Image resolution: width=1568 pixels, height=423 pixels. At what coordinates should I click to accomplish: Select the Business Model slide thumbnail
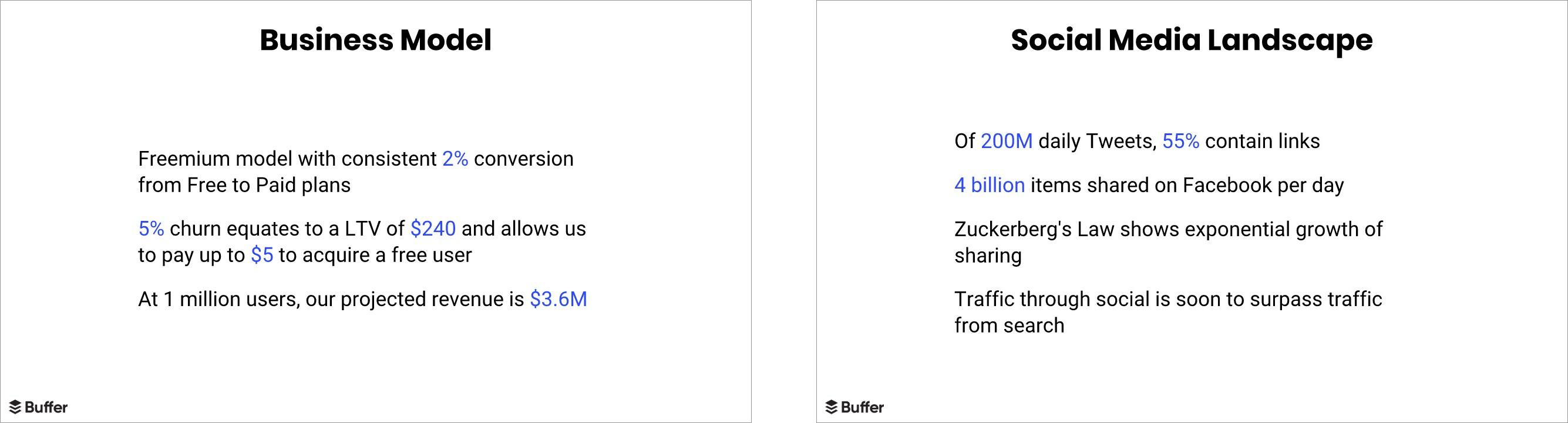tap(376, 211)
